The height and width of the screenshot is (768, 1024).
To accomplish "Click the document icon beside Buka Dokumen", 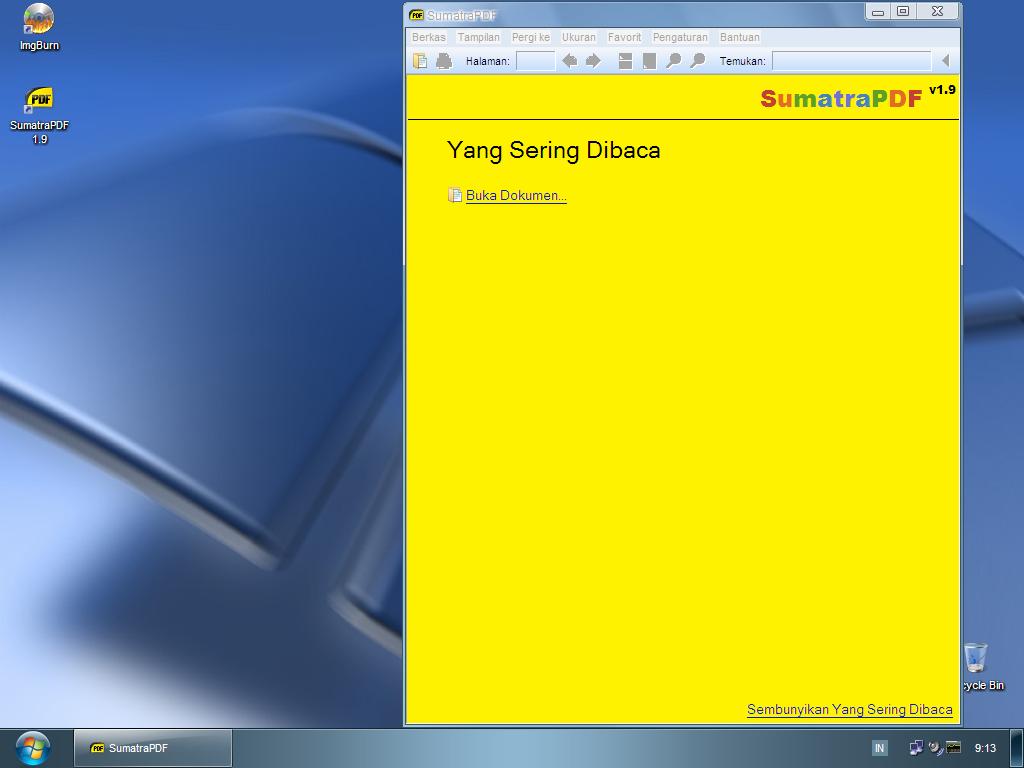I will pyautogui.click(x=455, y=195).
